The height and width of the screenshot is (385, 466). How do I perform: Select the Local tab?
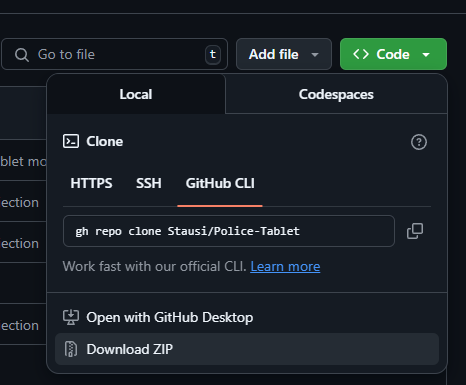[136, 94]
